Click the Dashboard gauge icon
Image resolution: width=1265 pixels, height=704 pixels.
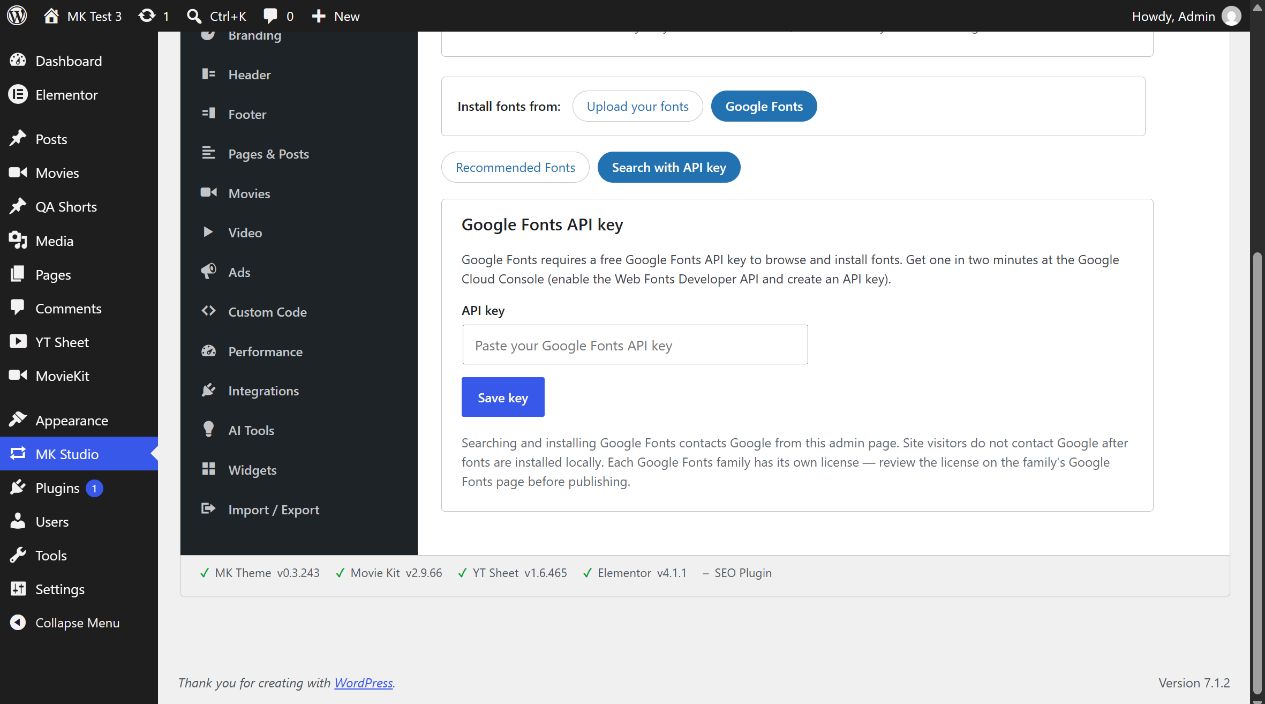click(17, 61)
